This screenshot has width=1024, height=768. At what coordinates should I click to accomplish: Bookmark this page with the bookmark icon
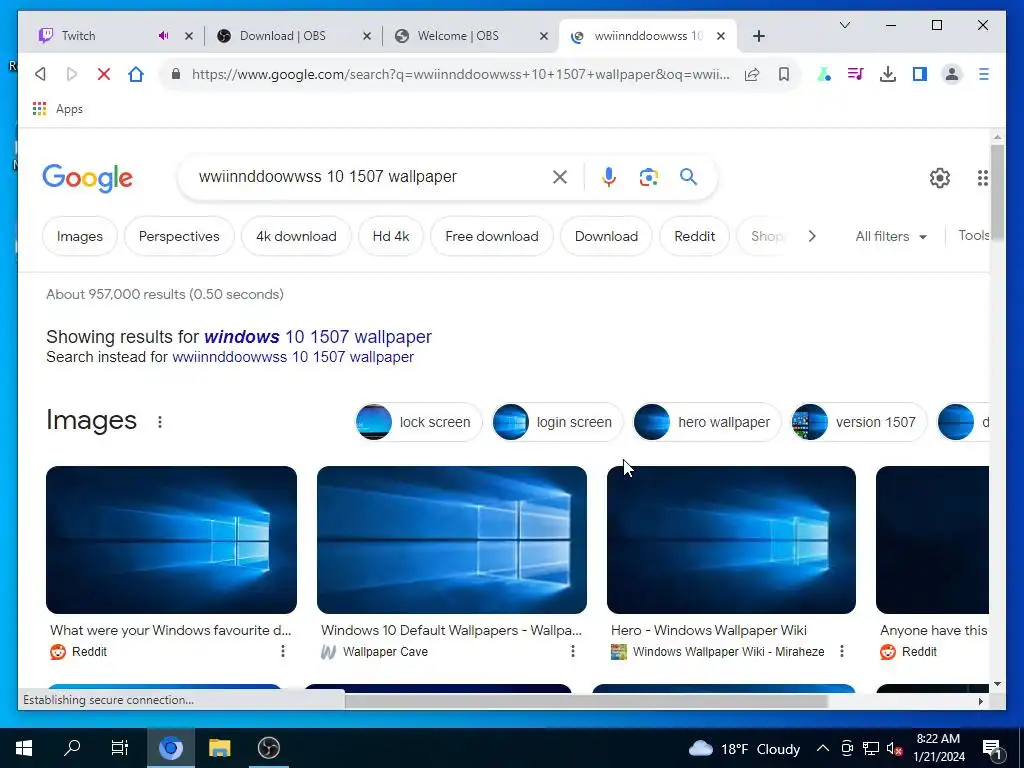784,74
